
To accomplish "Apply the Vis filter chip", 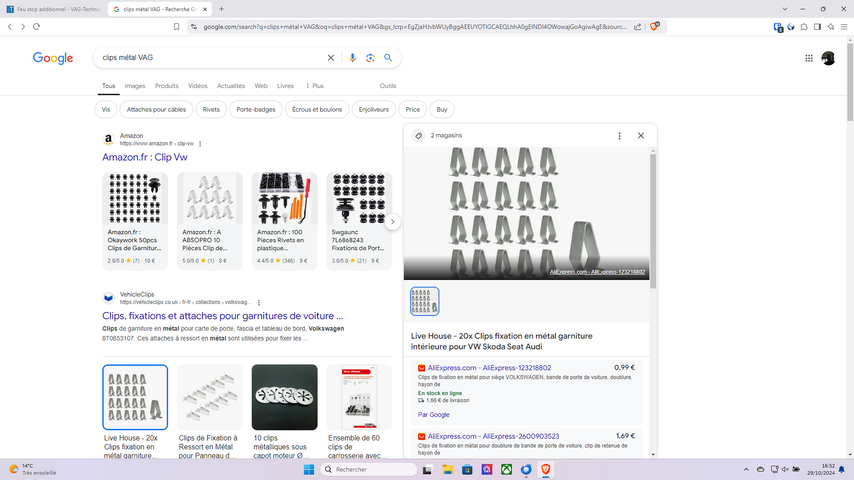I will [106, 110].
